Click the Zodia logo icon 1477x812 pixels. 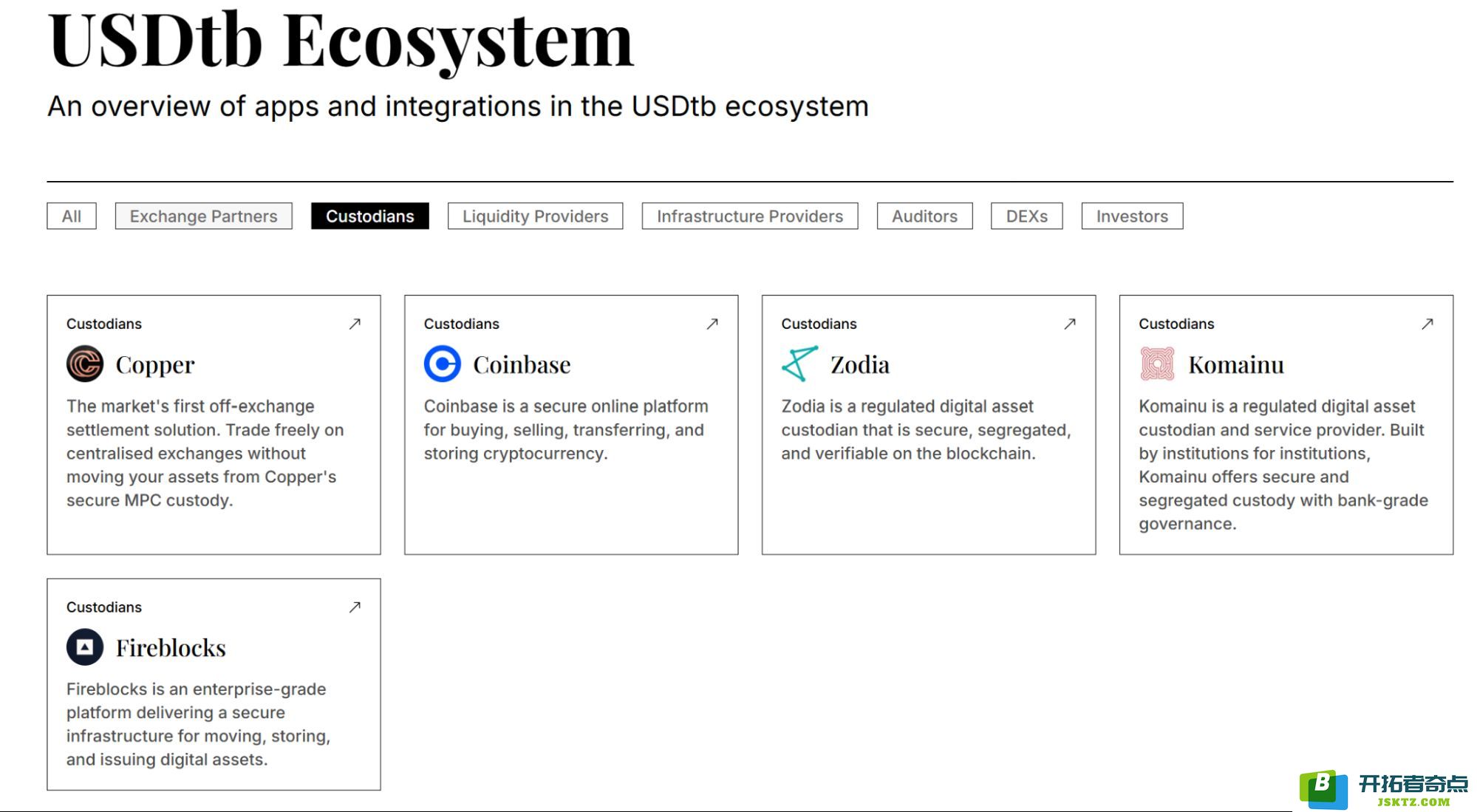pyautogui.click(x=799, y=364)
